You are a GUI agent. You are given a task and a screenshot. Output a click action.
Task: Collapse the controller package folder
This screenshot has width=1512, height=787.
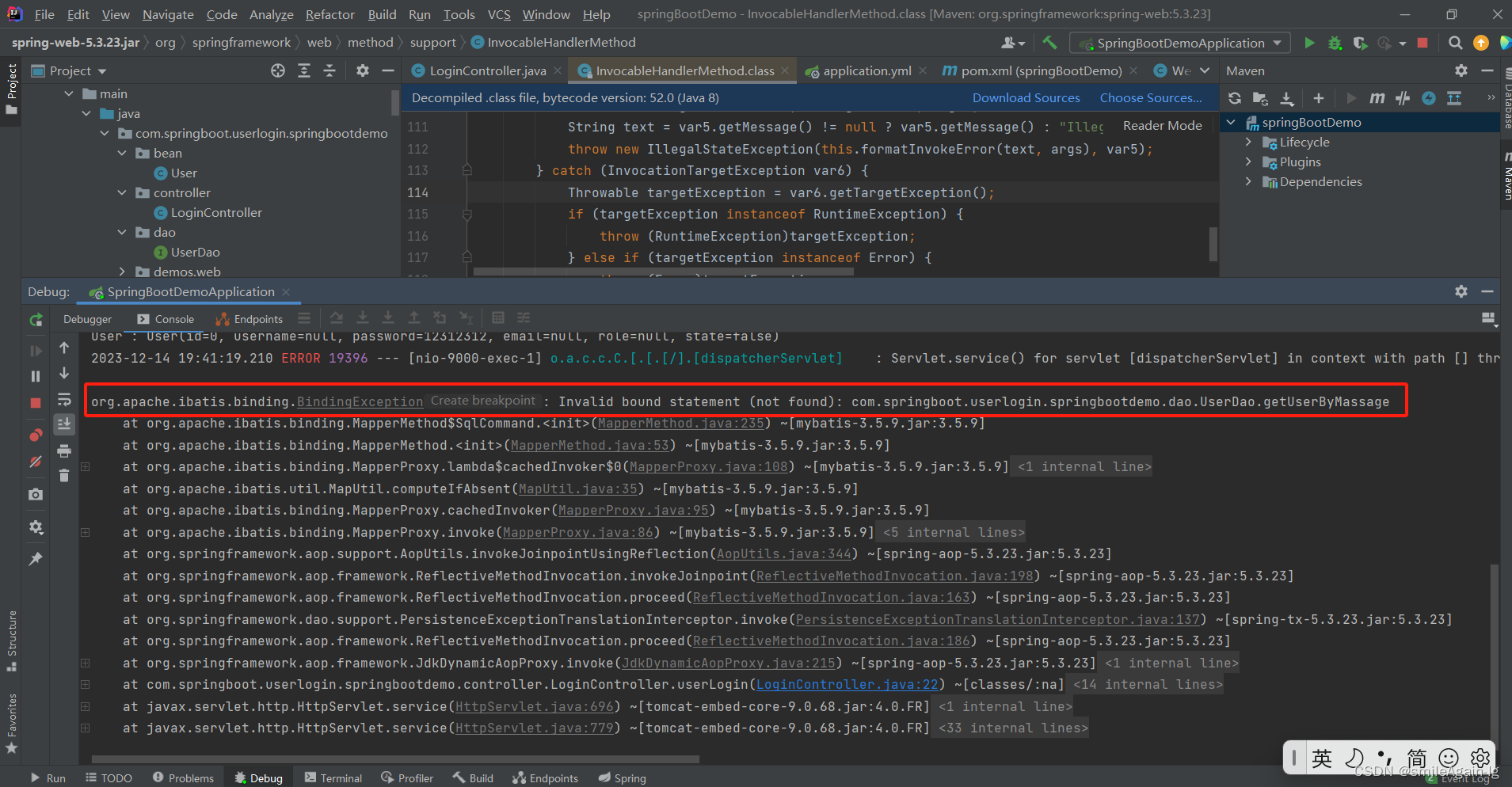pos(122,193)
